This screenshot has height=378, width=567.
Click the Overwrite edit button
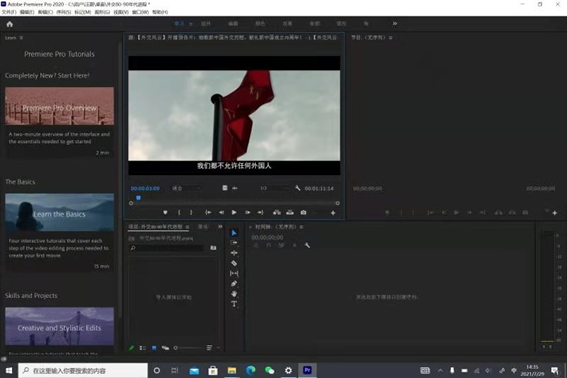coord(290,213)
